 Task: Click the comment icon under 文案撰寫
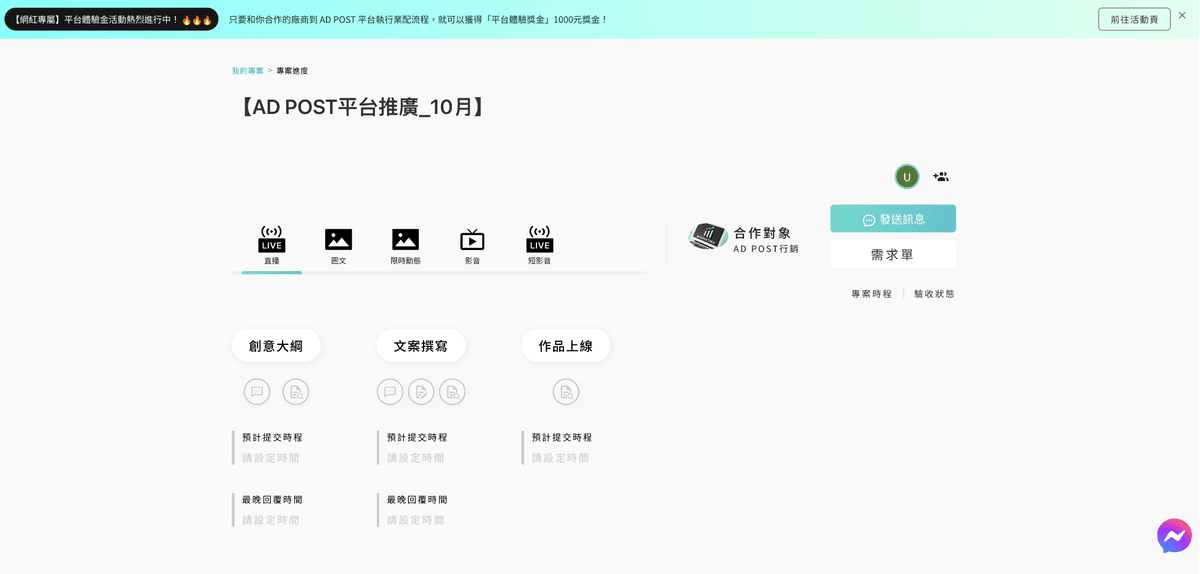click(x=390, y=392)
